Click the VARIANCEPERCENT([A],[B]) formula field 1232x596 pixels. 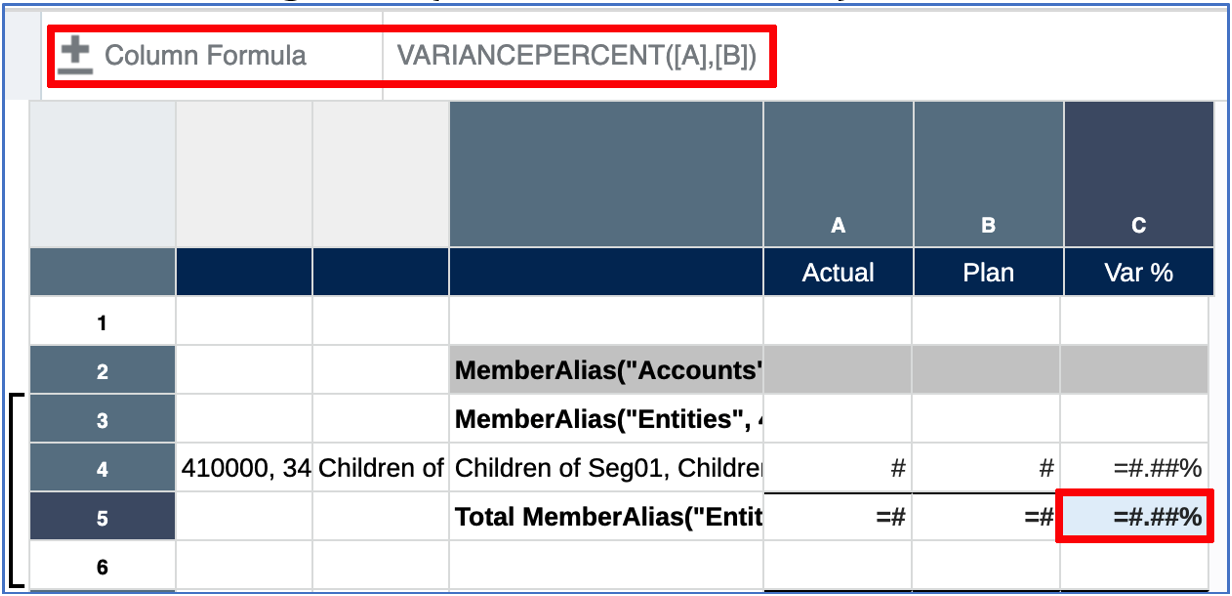click(x=576, y=56)
